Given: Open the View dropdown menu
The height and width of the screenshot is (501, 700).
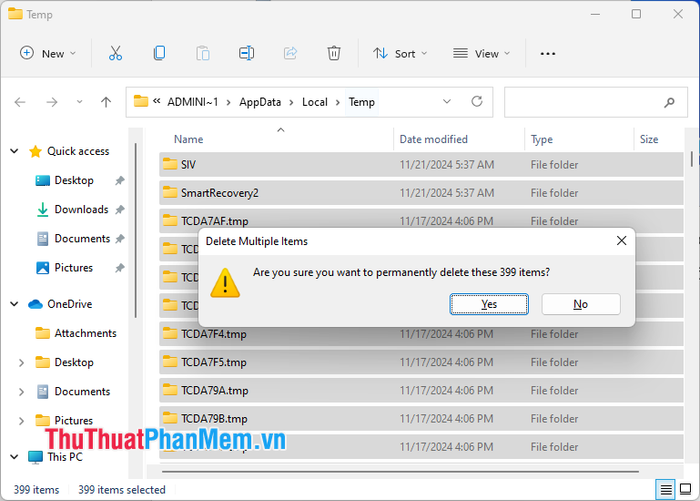Looking at the screenshot, I should (481, 54).
